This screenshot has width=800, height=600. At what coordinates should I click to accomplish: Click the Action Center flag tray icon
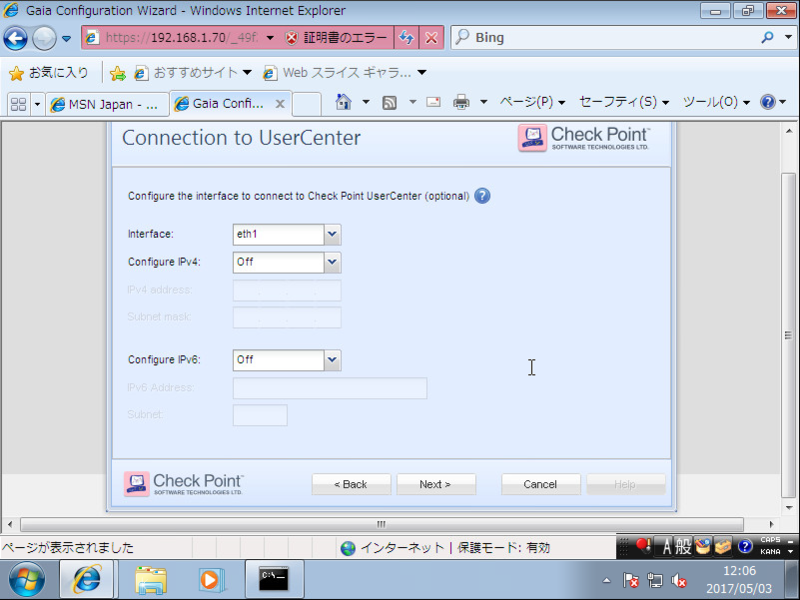(x=631, y=581)
